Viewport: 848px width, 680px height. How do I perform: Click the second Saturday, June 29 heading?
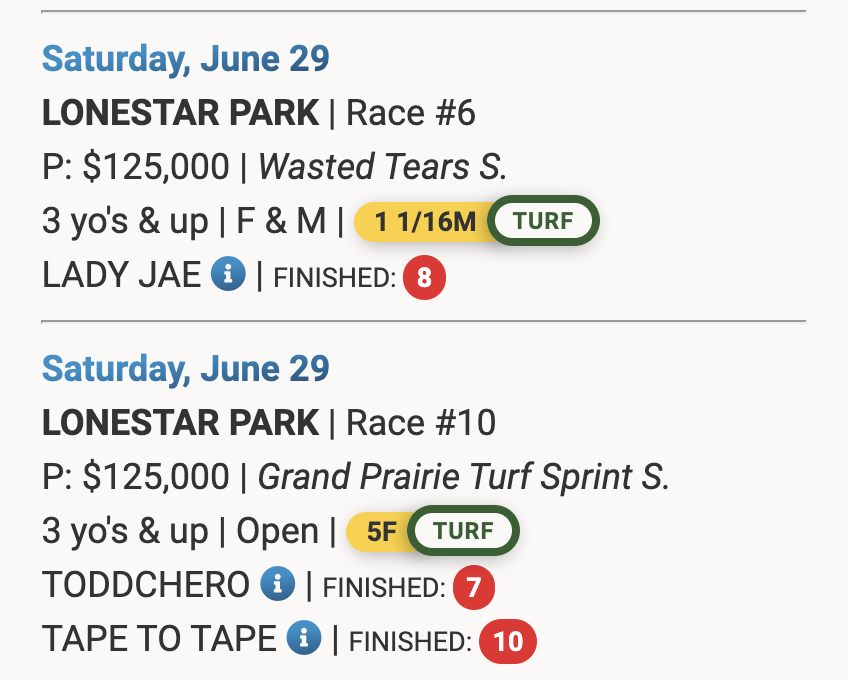point(185,369)
